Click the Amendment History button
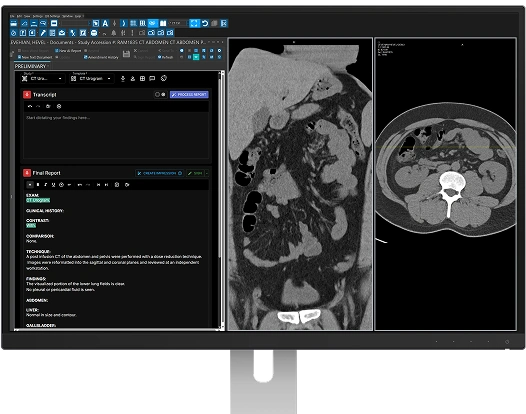The image size is (526, 414). click(x=101, y=57)
